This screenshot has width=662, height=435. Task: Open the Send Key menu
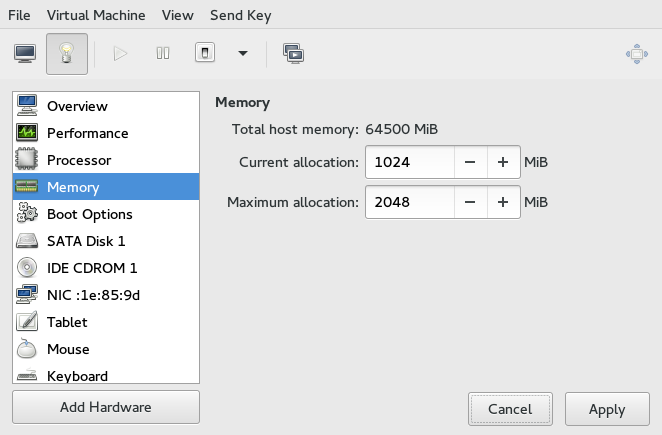(x=240, y=15)
